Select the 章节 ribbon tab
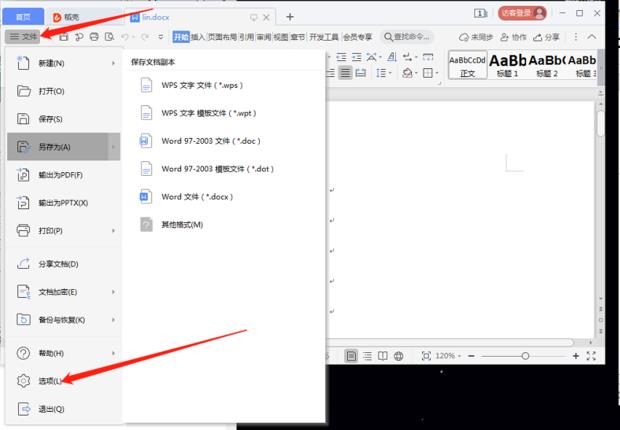The width and height of the screenshot is (620, 430). pos(298,37)
